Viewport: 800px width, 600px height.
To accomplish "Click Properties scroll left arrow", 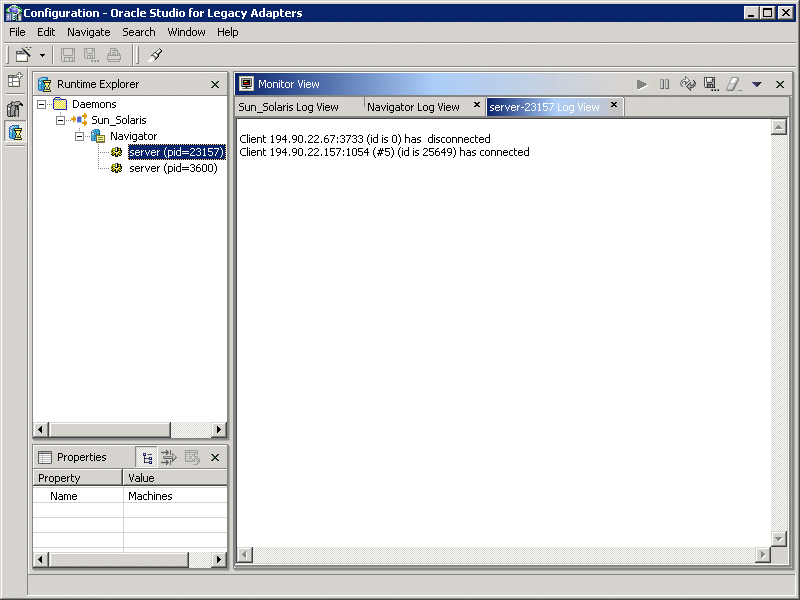I will click(41, 560).
